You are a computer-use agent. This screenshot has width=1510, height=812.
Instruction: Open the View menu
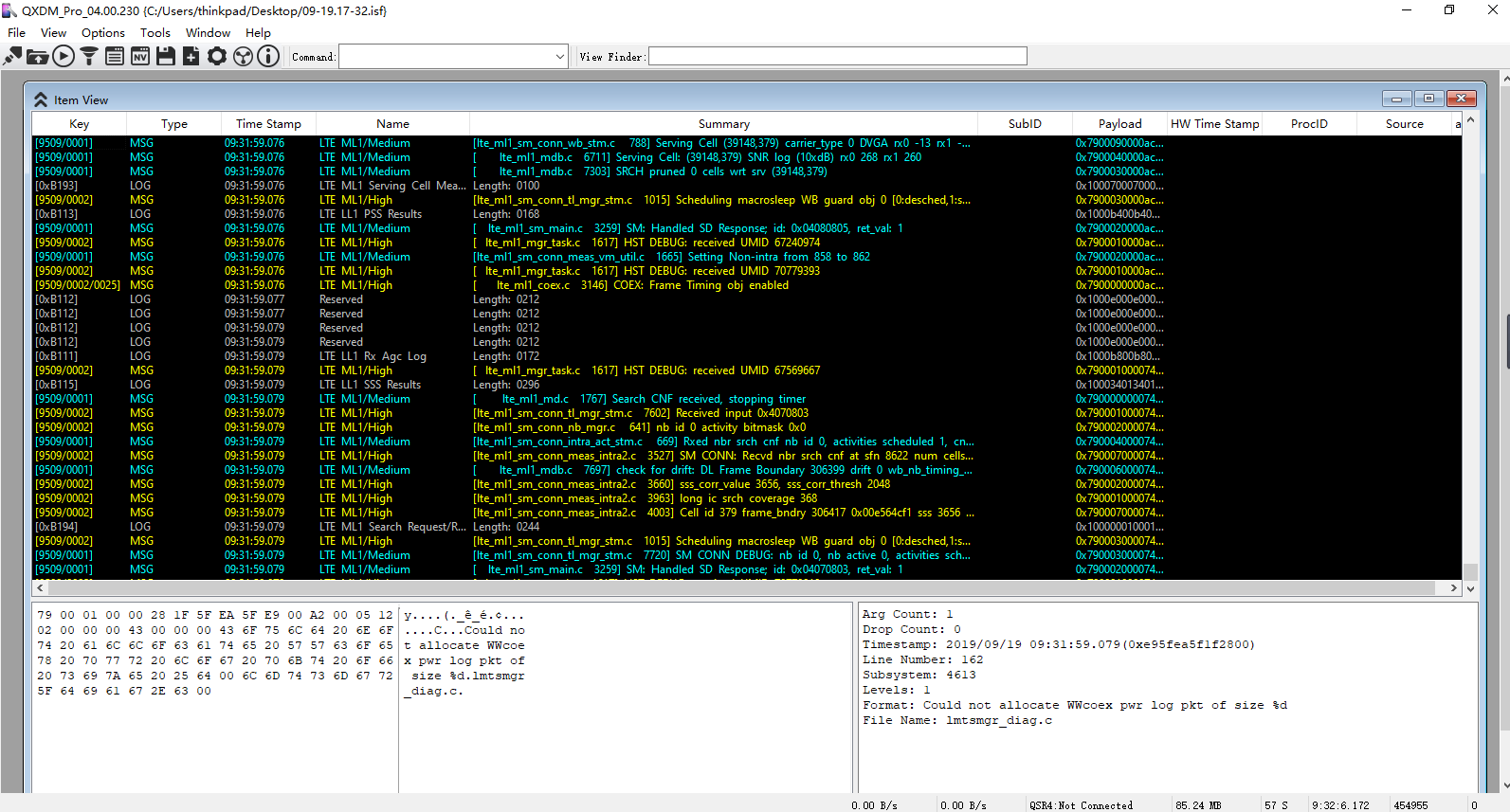tap(54, 33)
